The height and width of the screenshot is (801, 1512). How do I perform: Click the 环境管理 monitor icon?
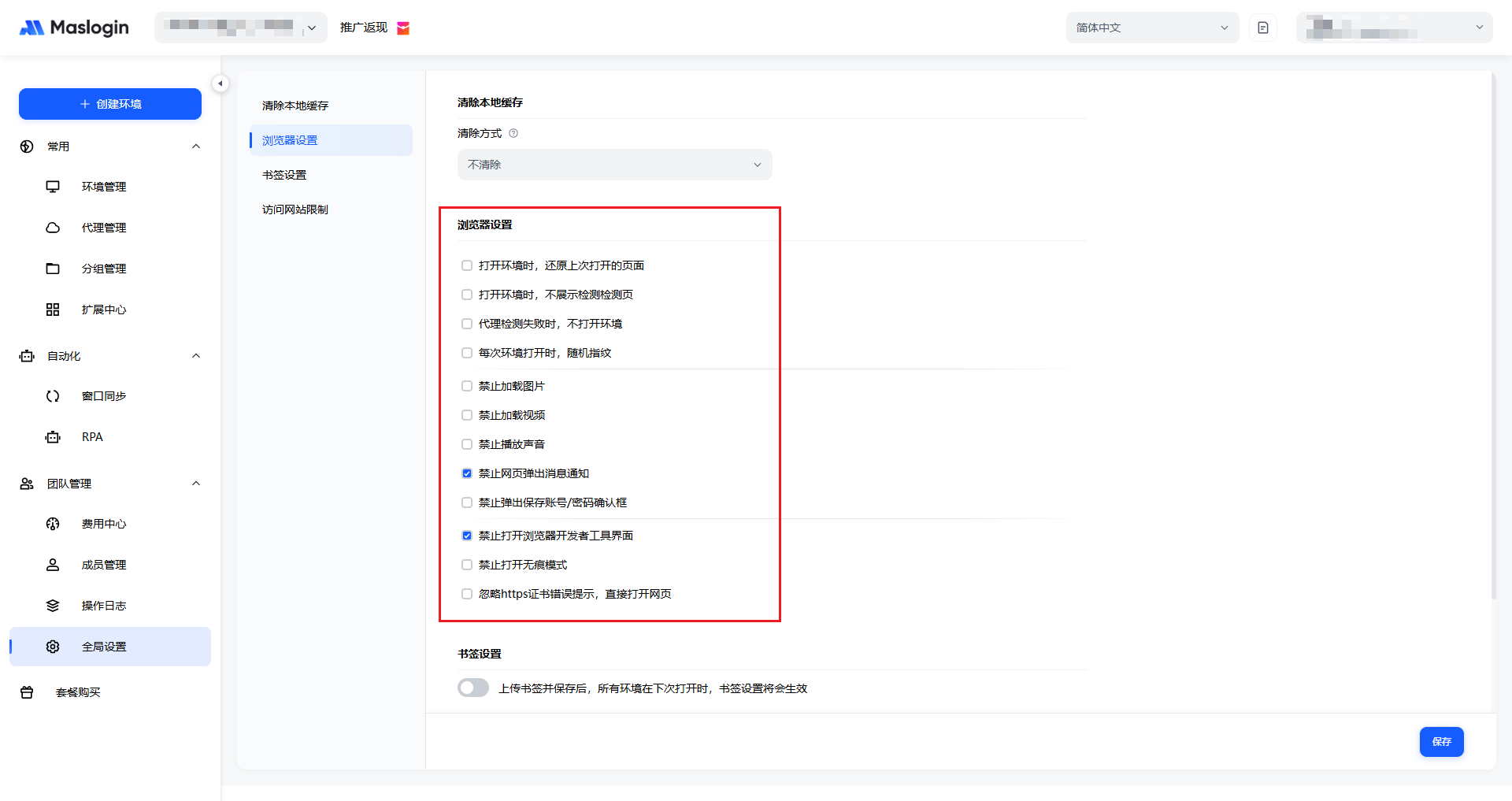click(x=53, y=187)
